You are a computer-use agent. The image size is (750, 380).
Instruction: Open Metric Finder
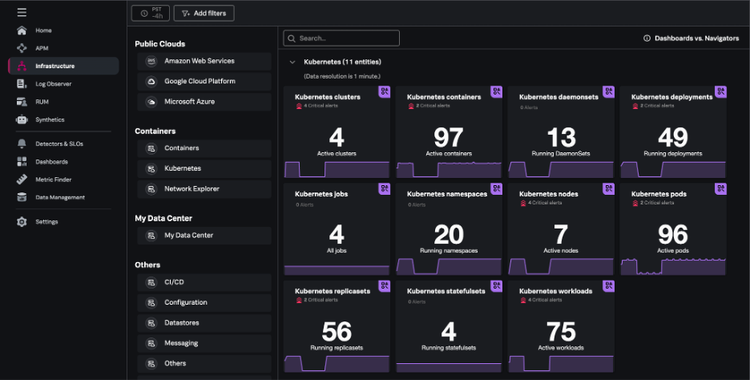click(x=54, y=179)
